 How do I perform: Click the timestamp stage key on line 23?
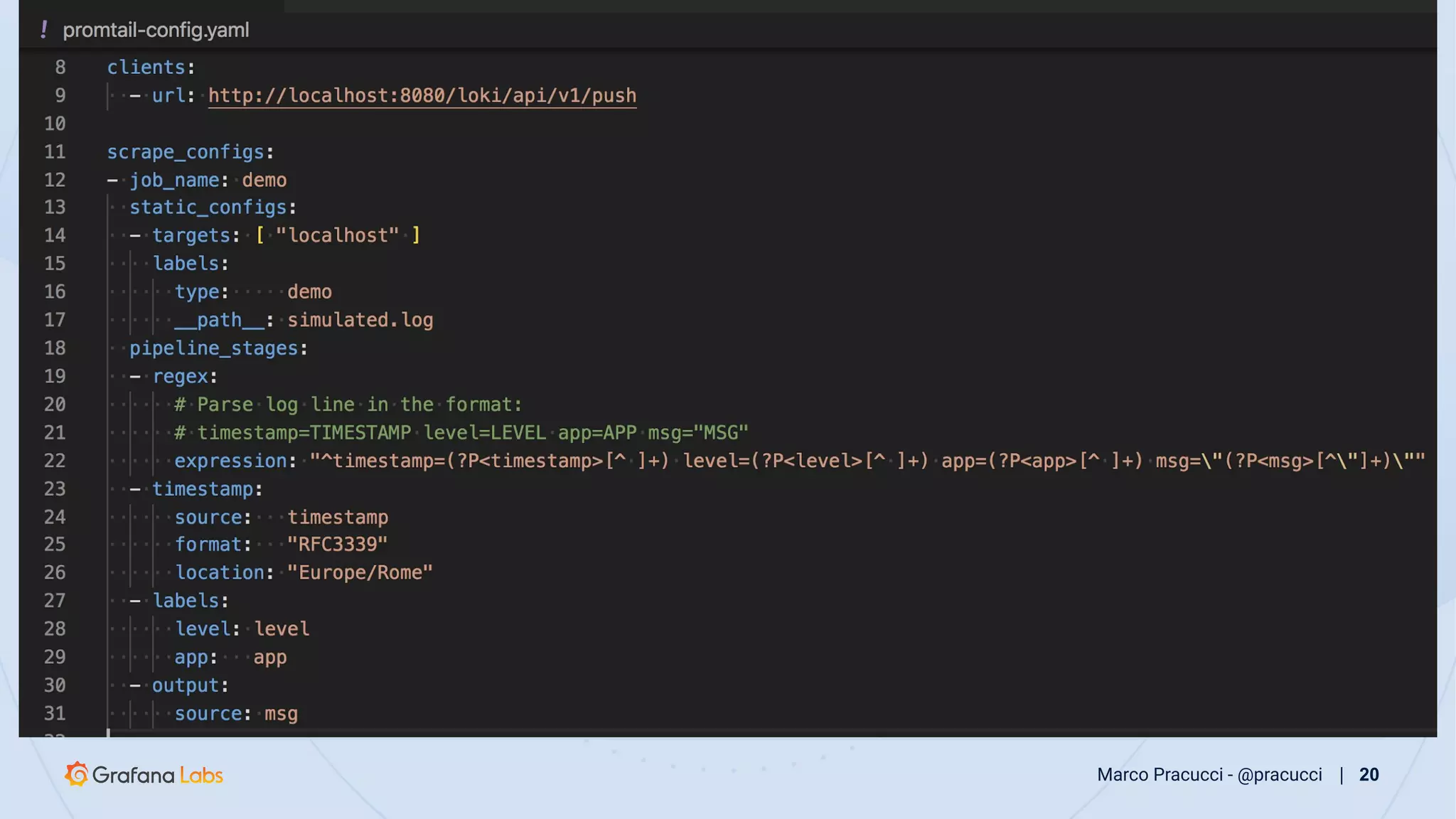[x=203, y=489]
